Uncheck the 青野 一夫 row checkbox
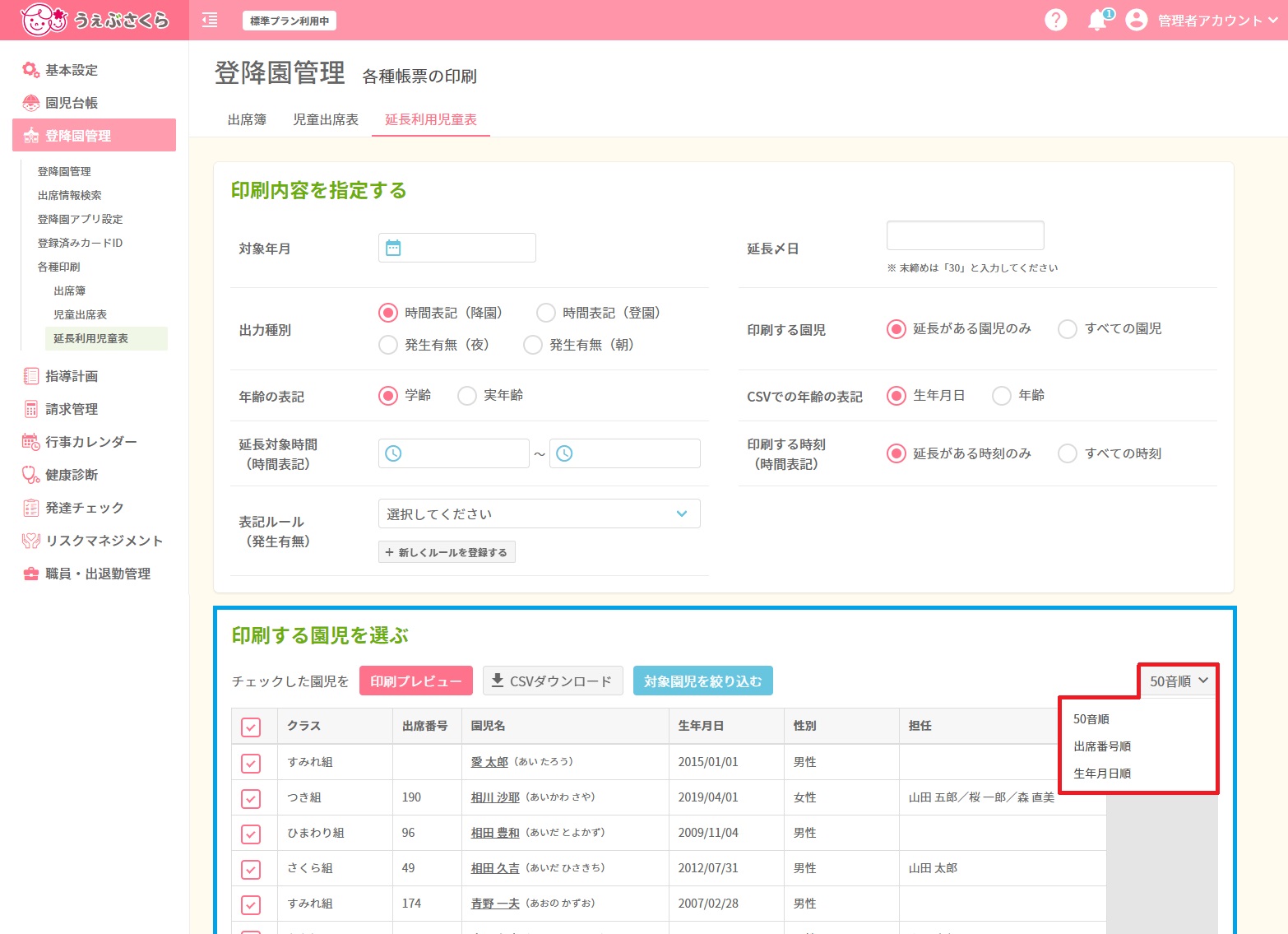 click(x=251, y=904)
